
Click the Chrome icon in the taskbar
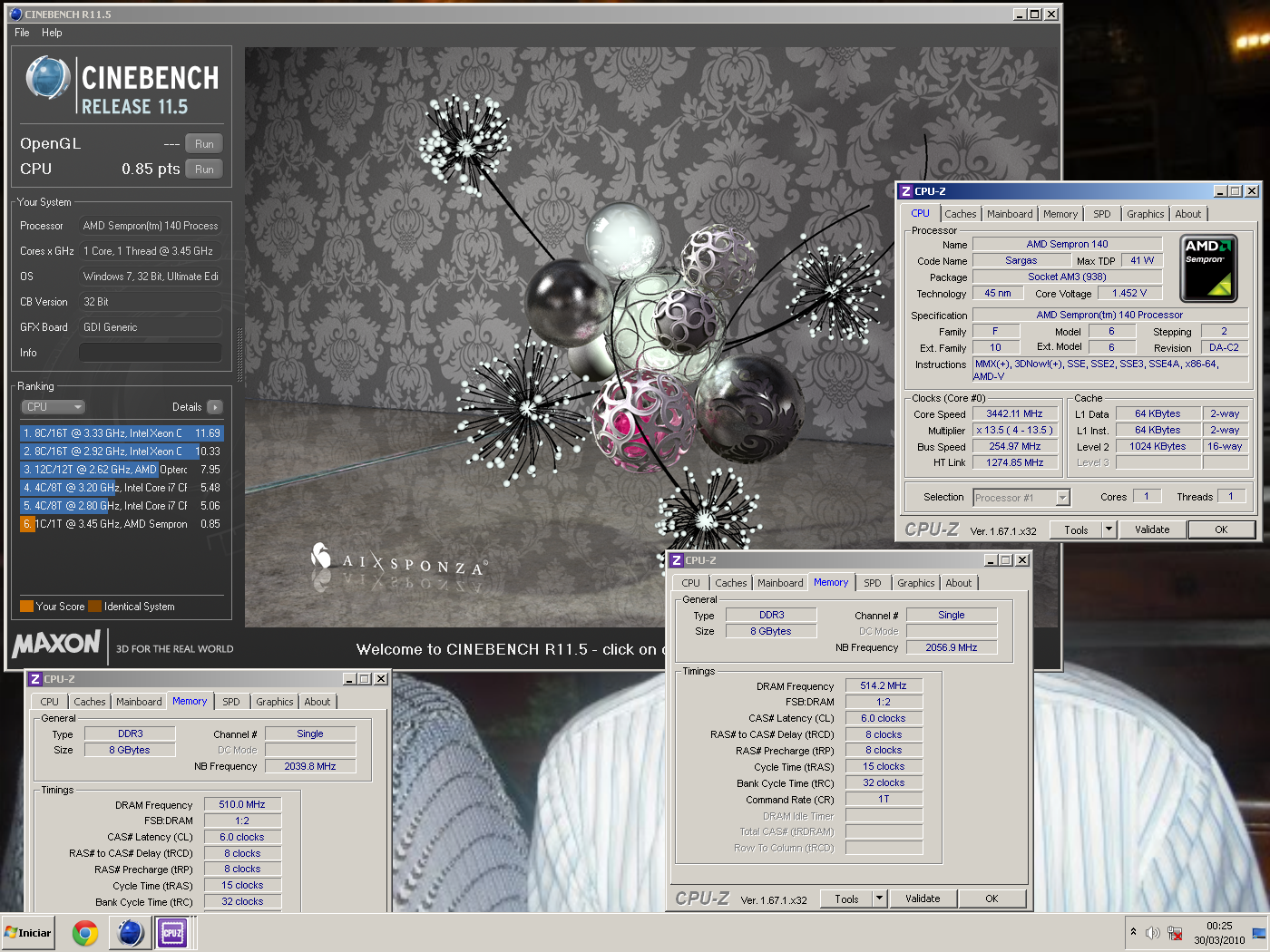(85, 933)
